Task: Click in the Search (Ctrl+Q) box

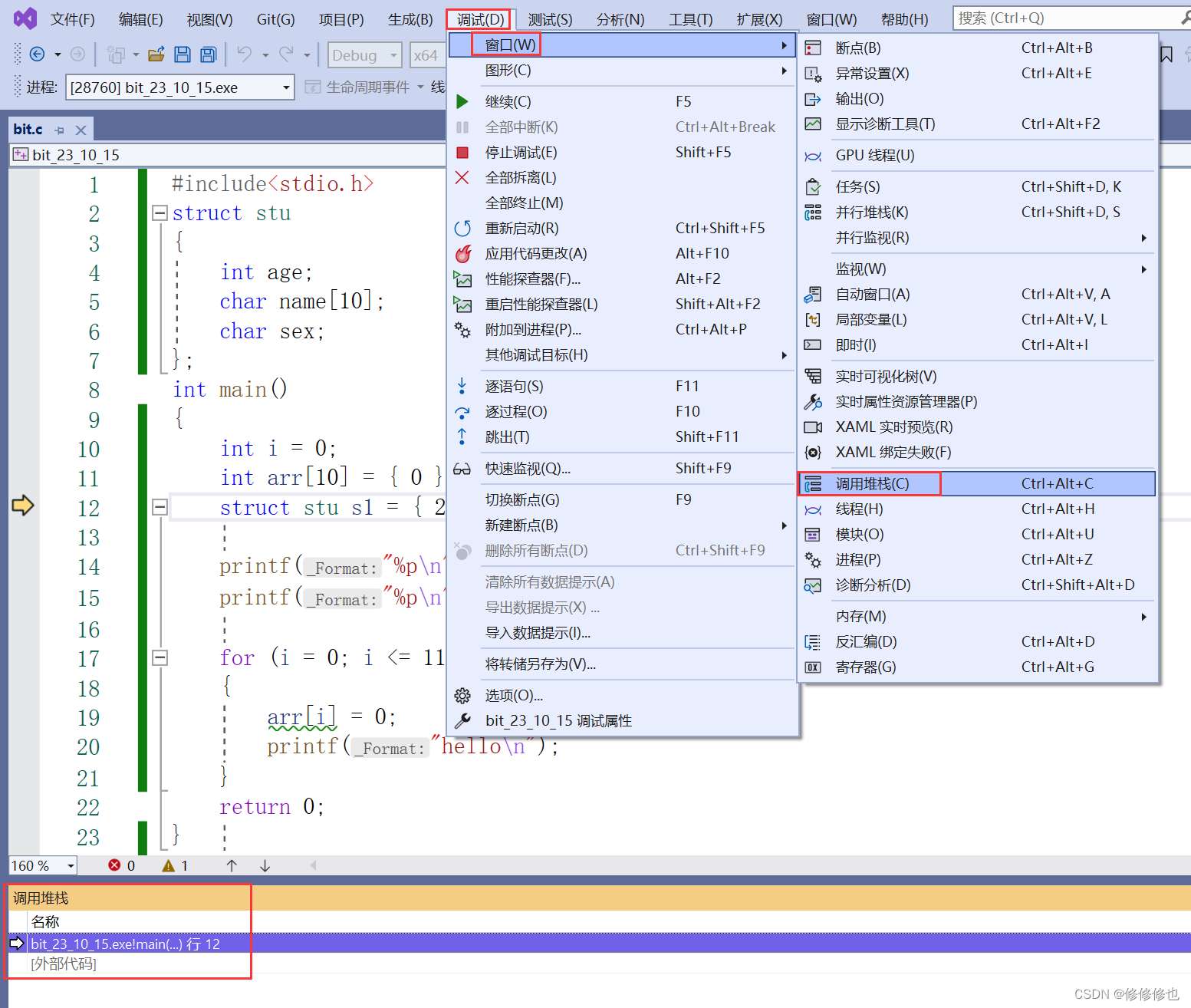Action: pyautogui.click(x=1066, y=18)
